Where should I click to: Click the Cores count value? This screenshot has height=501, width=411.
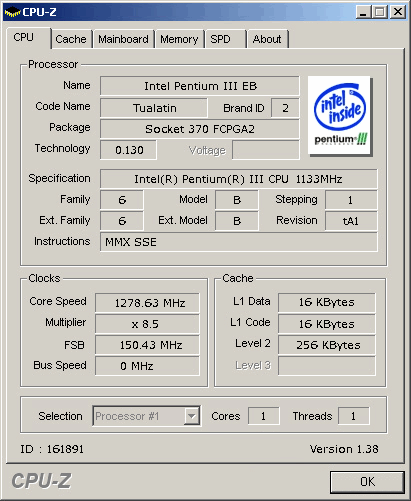[x=263, y=416]
